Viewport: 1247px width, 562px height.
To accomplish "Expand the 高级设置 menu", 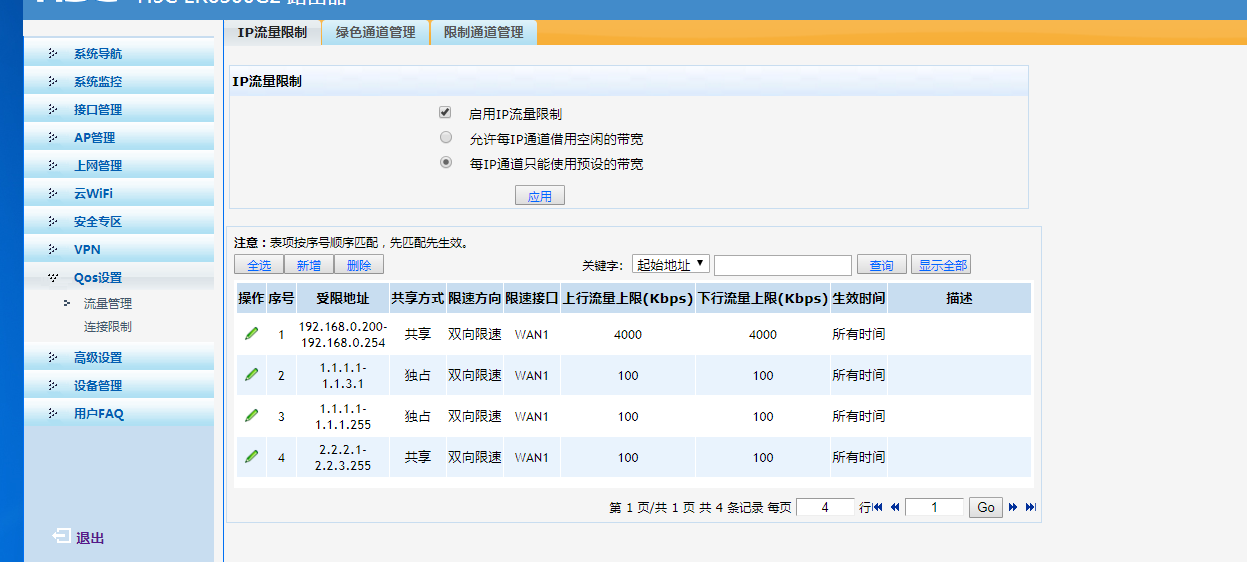I will click(x=119, y=358).
